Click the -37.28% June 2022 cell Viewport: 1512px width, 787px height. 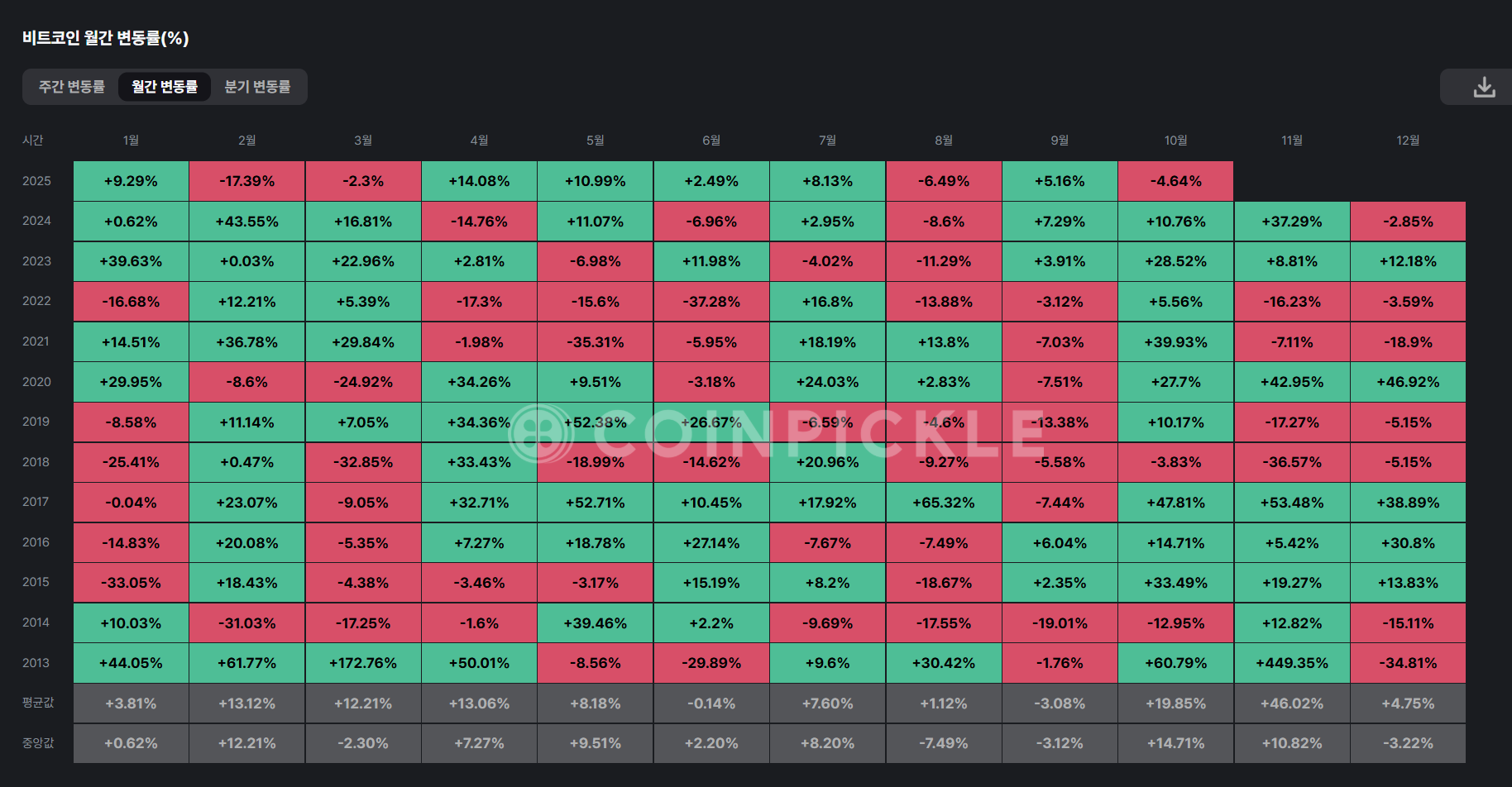[711, 302]
